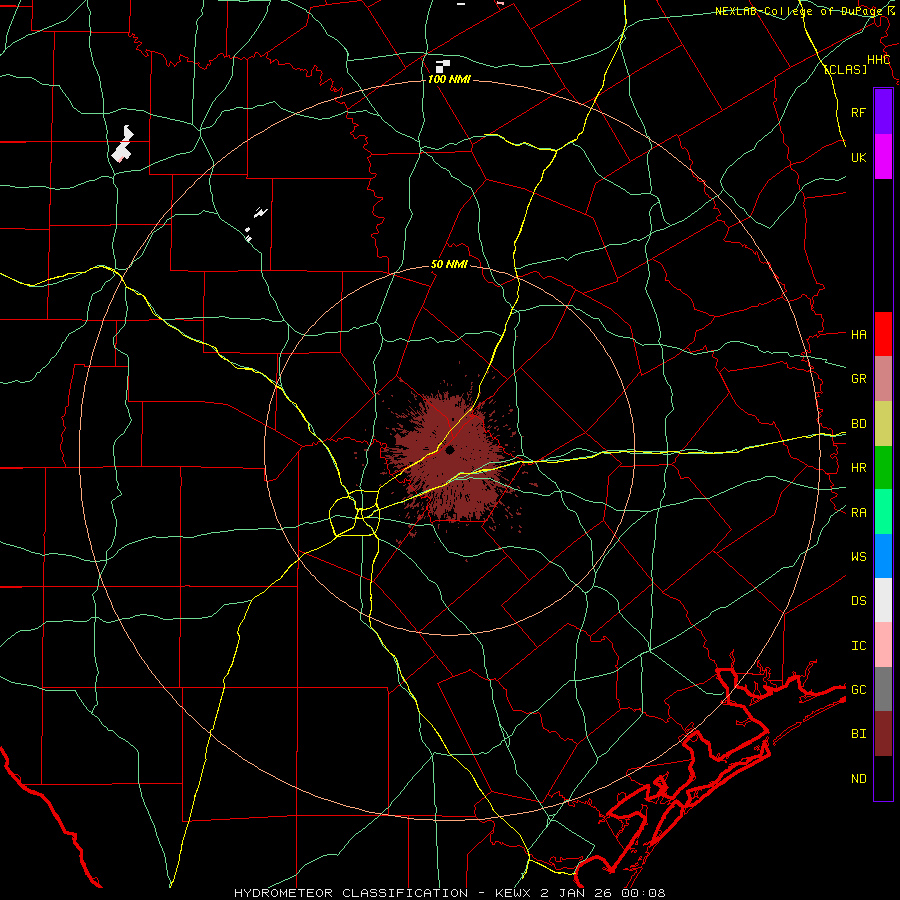The image size is (900, 900).
Task: Click the RF text label in legend
Action: click(858, 112)
